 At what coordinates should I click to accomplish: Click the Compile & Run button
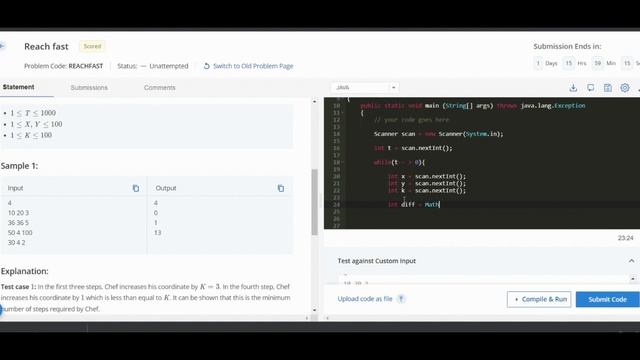coord(539,299)
